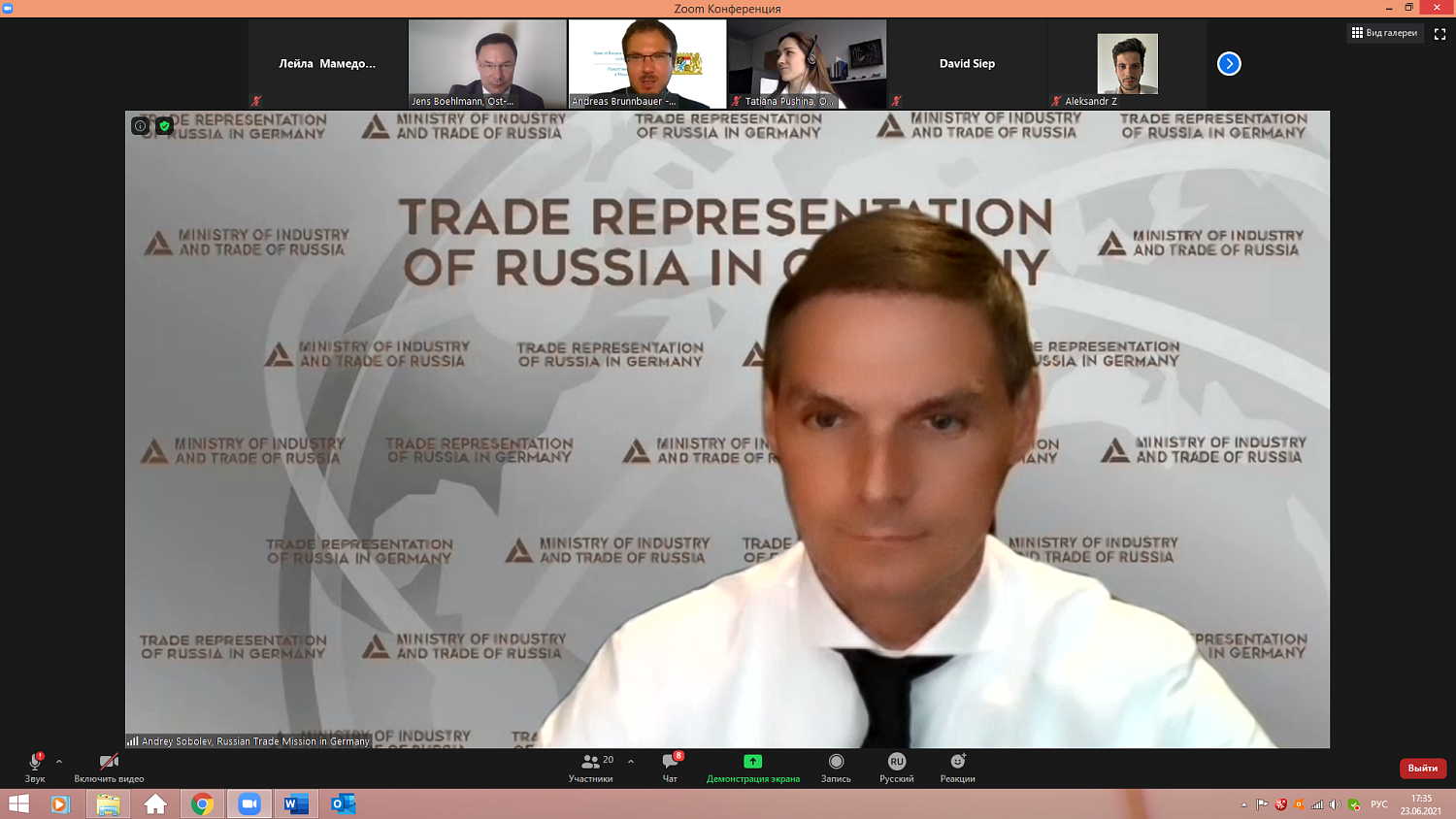Viewport: 1456px width, 819px height.
Task: Select Tatiana Pushina video thumbnail
Action: pyautogui.click(x=808, y=64)
